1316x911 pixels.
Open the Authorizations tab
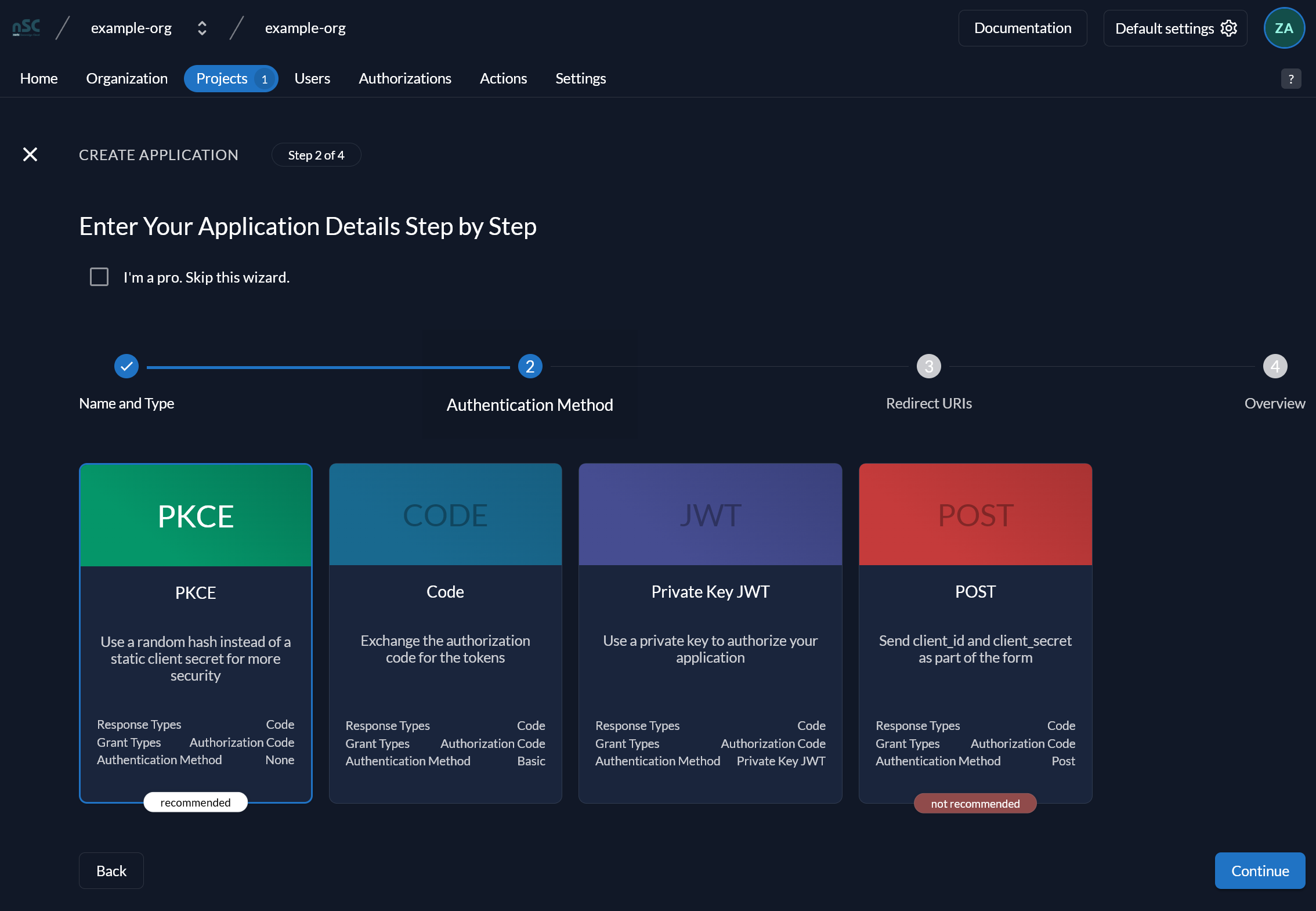tap(405, 78)
